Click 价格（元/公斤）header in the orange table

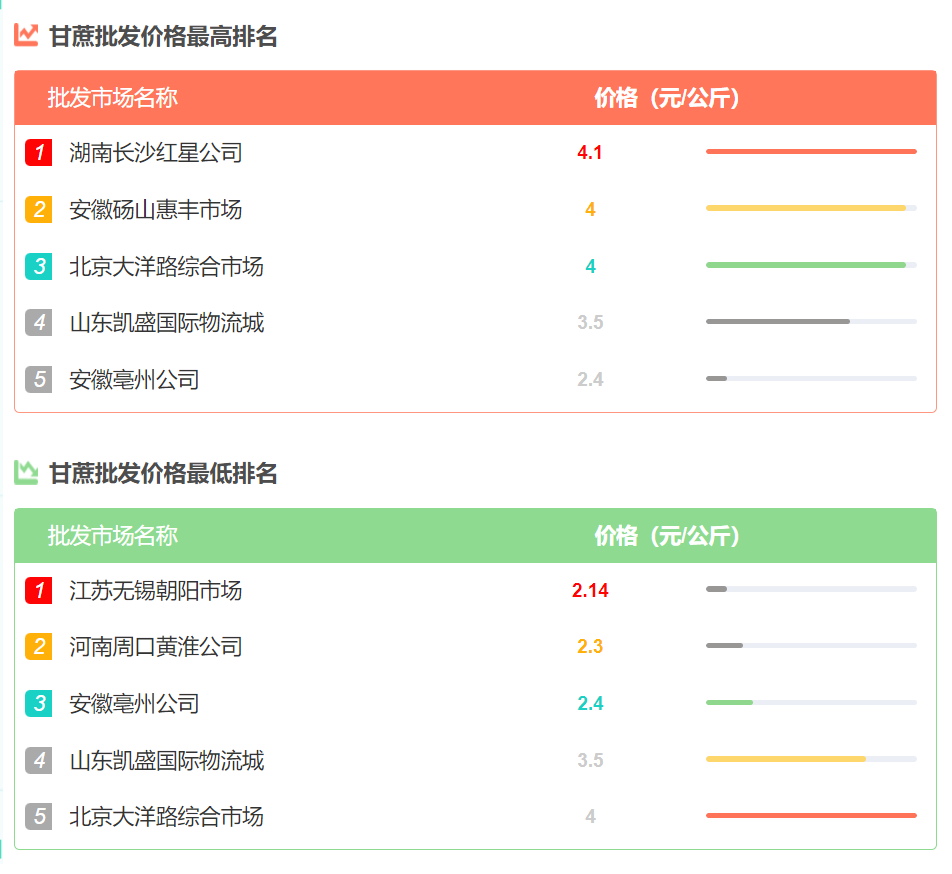pos(666,98)
